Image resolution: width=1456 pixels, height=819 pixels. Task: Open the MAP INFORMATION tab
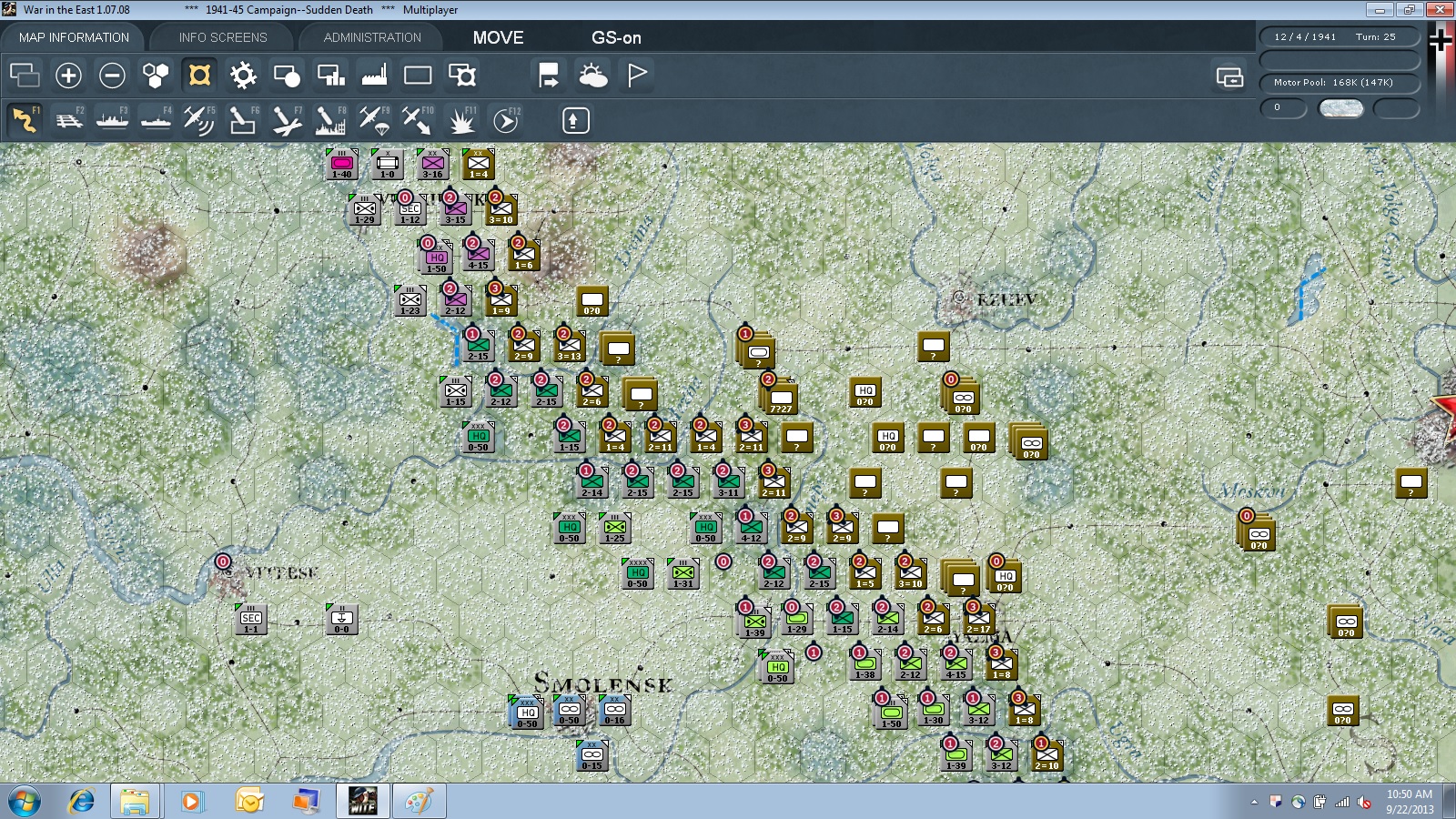[74, 37]
